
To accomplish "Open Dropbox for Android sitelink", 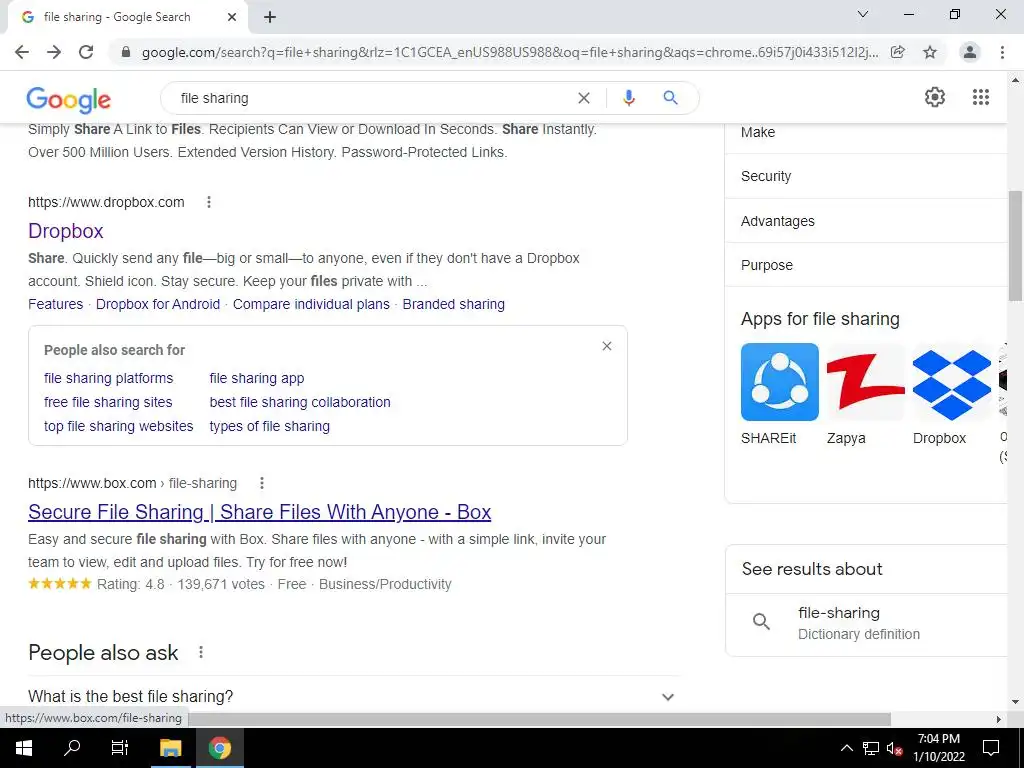I will coord(158,304).
